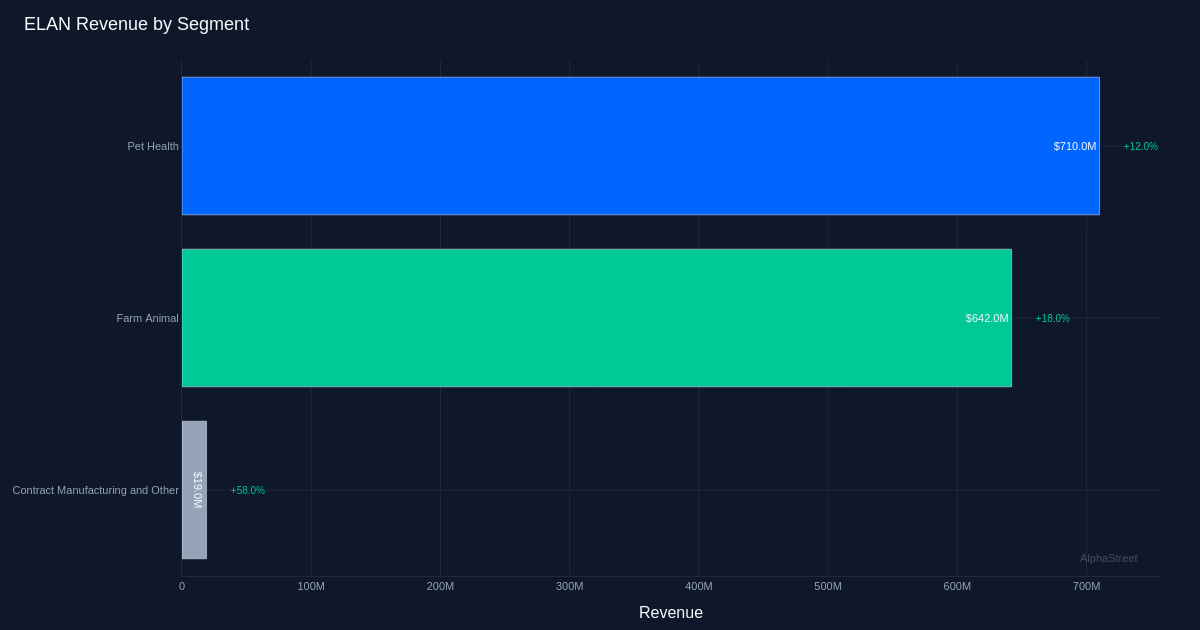Click the '300M' x-axis tick label
This screenshot has height=630, width=1200.
pyautogui.click(x=570, y=586)
